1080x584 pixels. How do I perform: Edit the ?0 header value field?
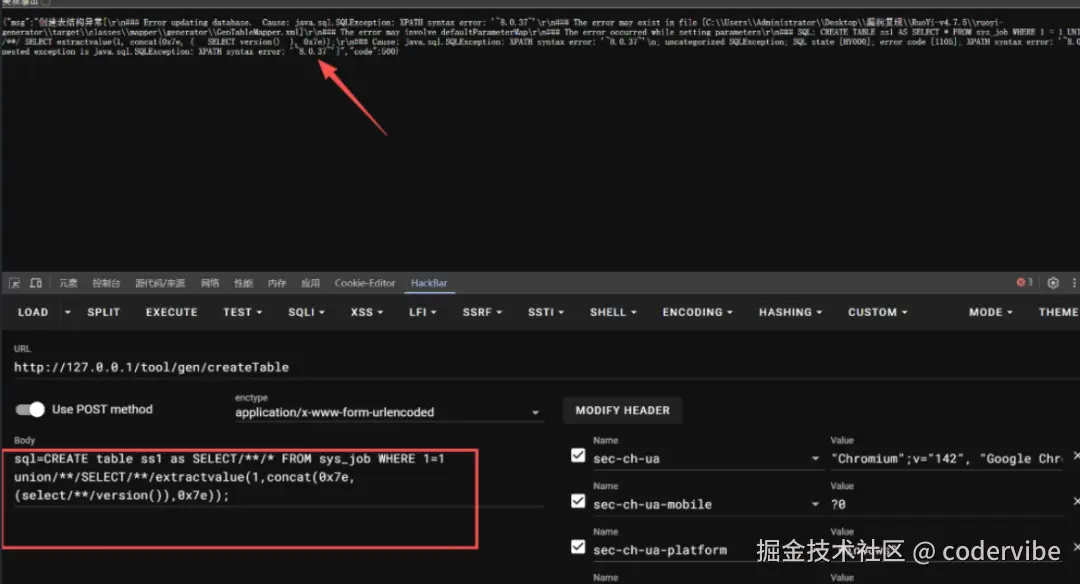947,504
